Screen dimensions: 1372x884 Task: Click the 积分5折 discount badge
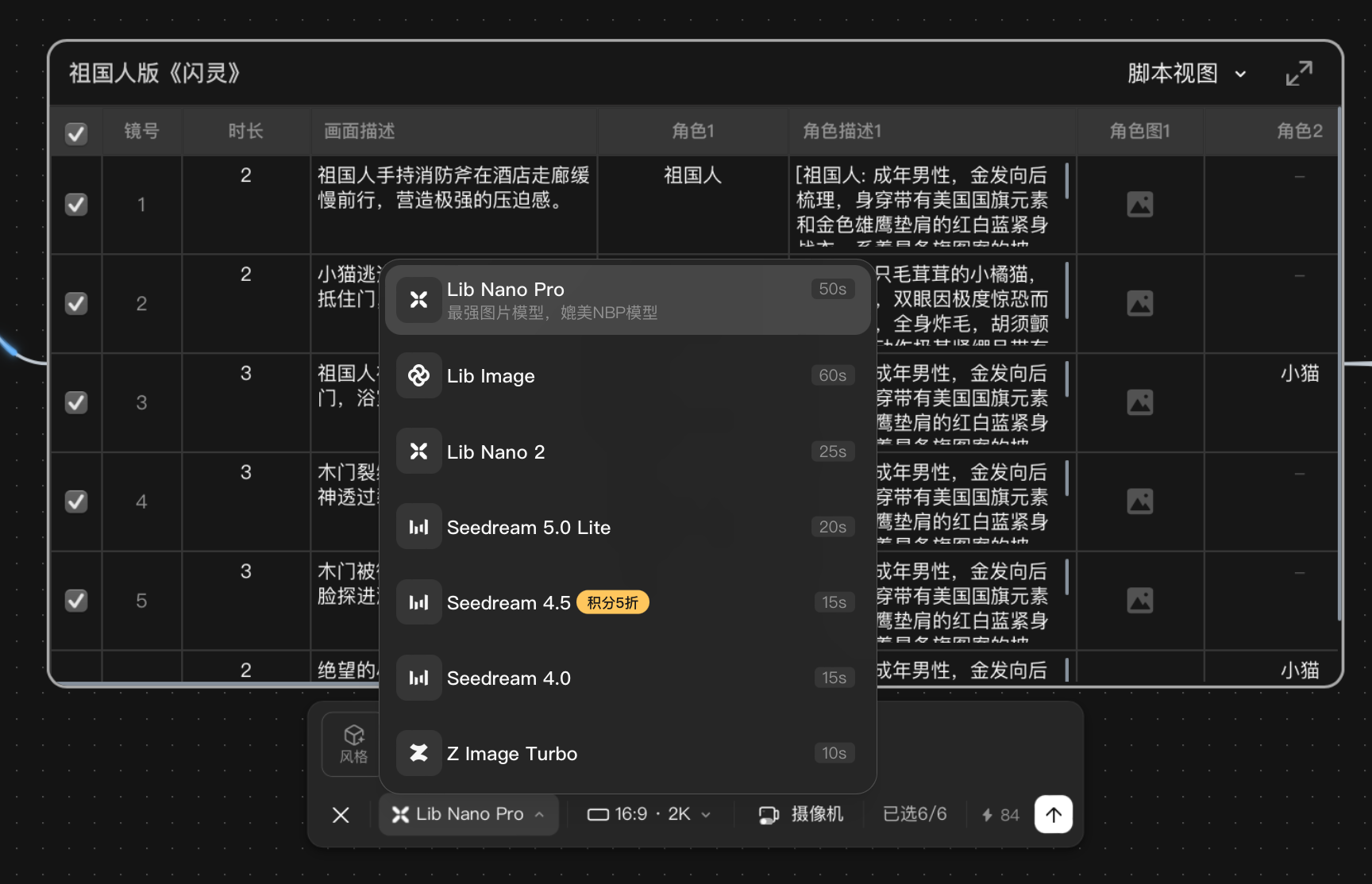(x=613, y=602)
